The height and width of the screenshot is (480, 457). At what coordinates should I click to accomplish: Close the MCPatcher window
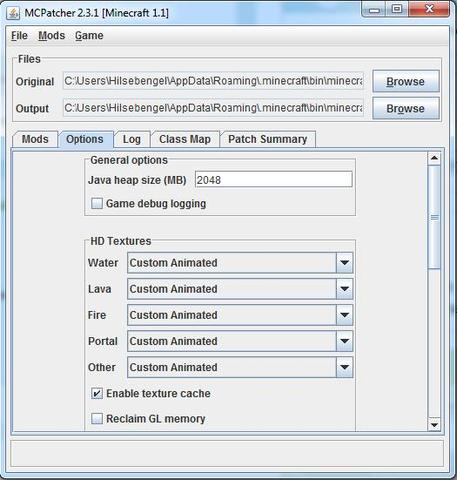[429, 9]
